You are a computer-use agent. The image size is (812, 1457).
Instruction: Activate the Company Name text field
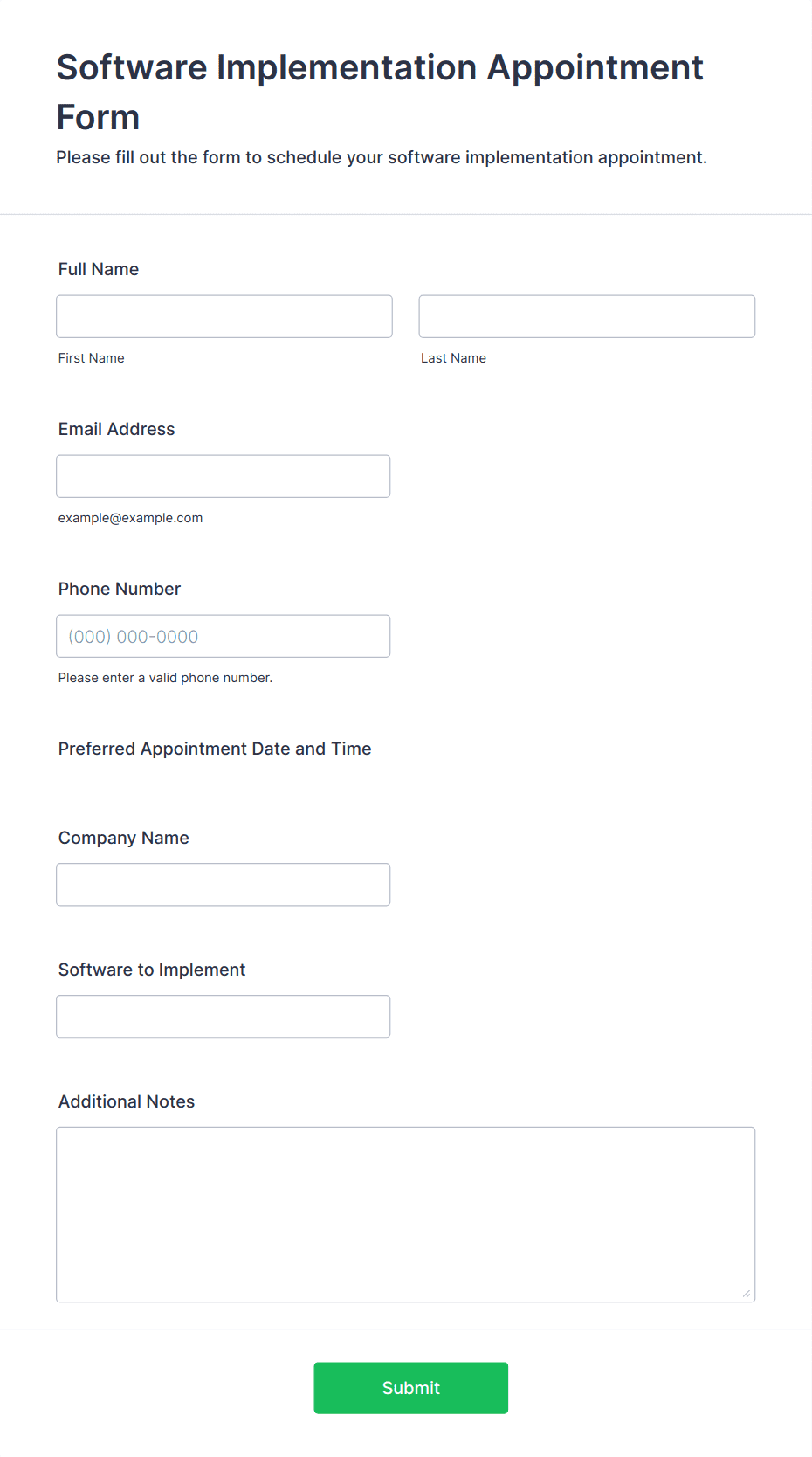(x=224, y=885)
